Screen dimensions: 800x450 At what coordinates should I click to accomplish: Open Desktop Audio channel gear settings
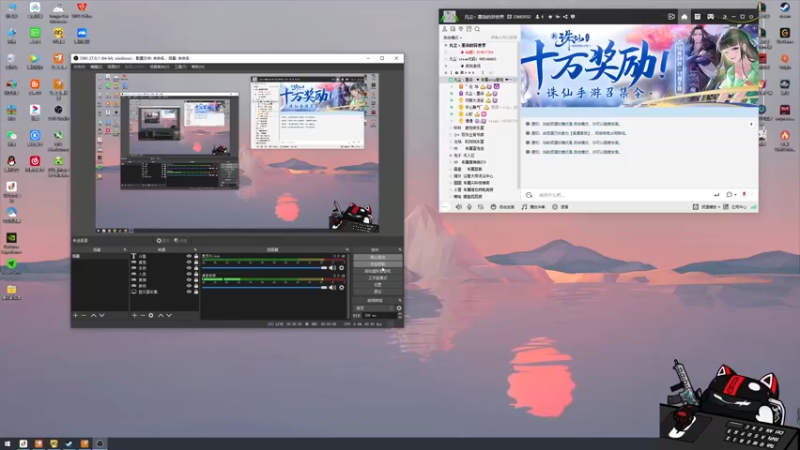coord(342,287)
